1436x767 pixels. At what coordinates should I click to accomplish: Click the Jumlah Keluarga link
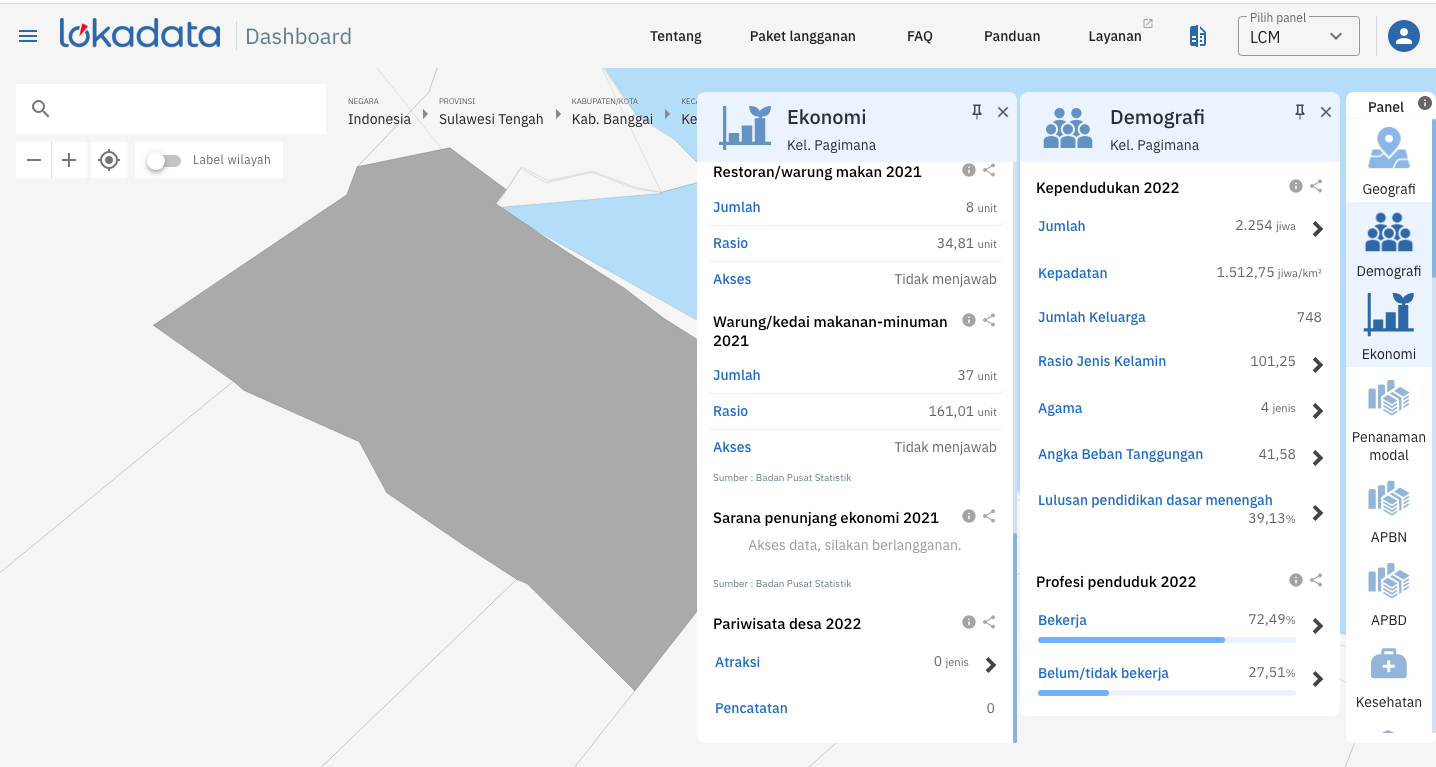[x=1091, y=317]
